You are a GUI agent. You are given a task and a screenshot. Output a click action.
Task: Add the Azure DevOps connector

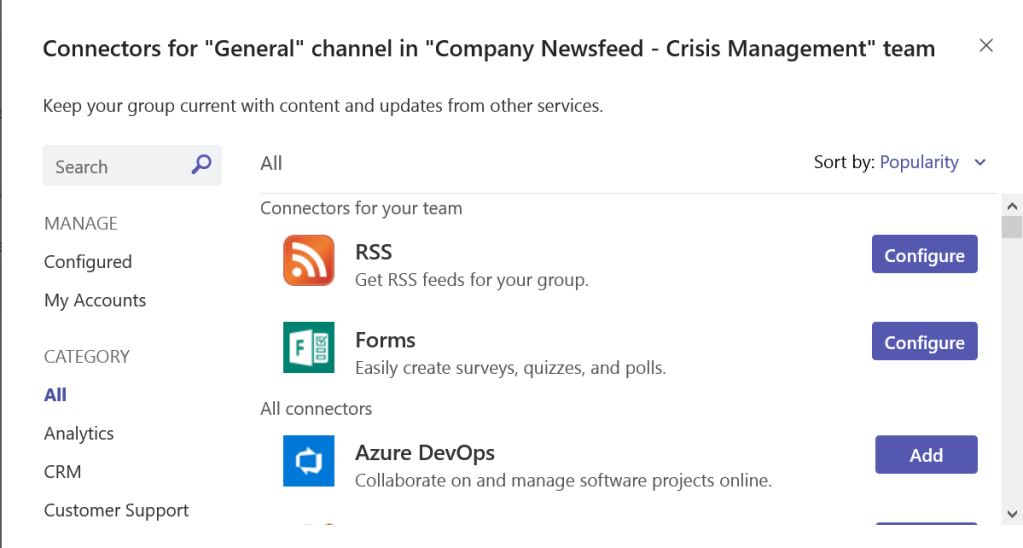926,455
